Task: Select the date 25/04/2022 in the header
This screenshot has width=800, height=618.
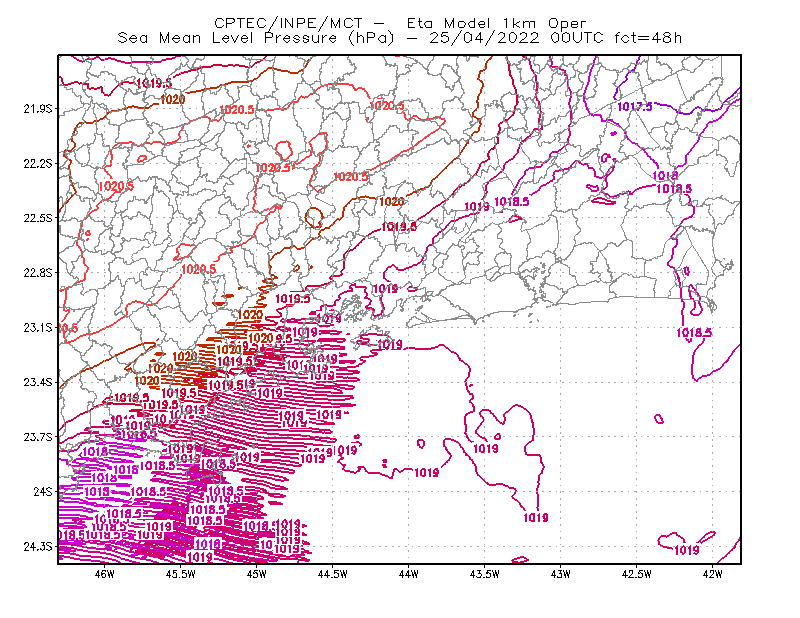Action: coord(484,38)
